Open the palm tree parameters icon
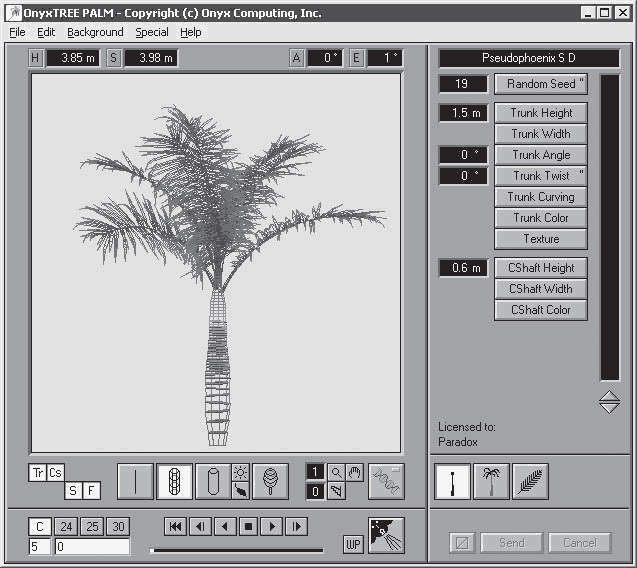637x568 pixels. (491, 481)
